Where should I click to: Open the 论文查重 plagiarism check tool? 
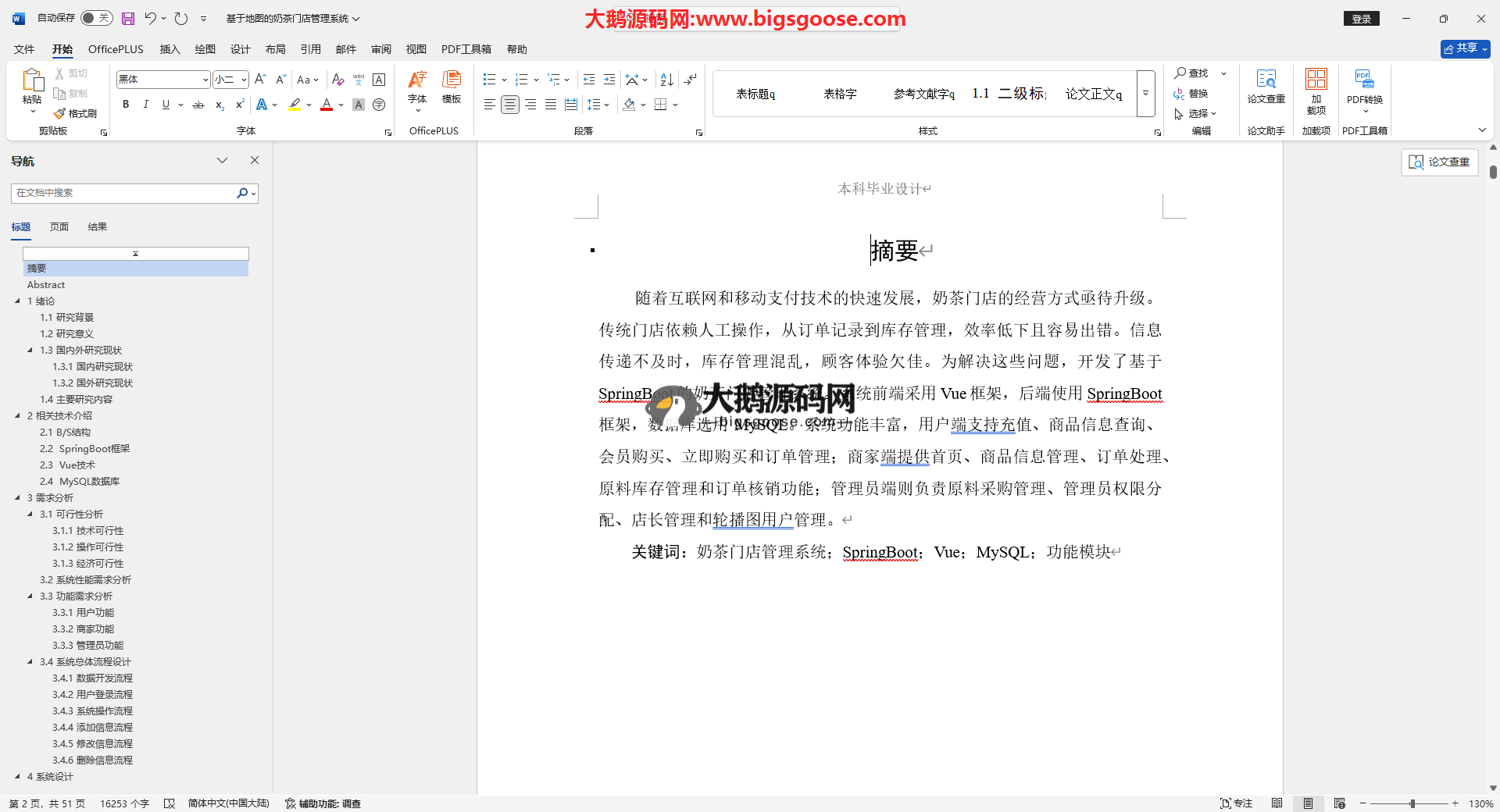tap(1266, 86)
